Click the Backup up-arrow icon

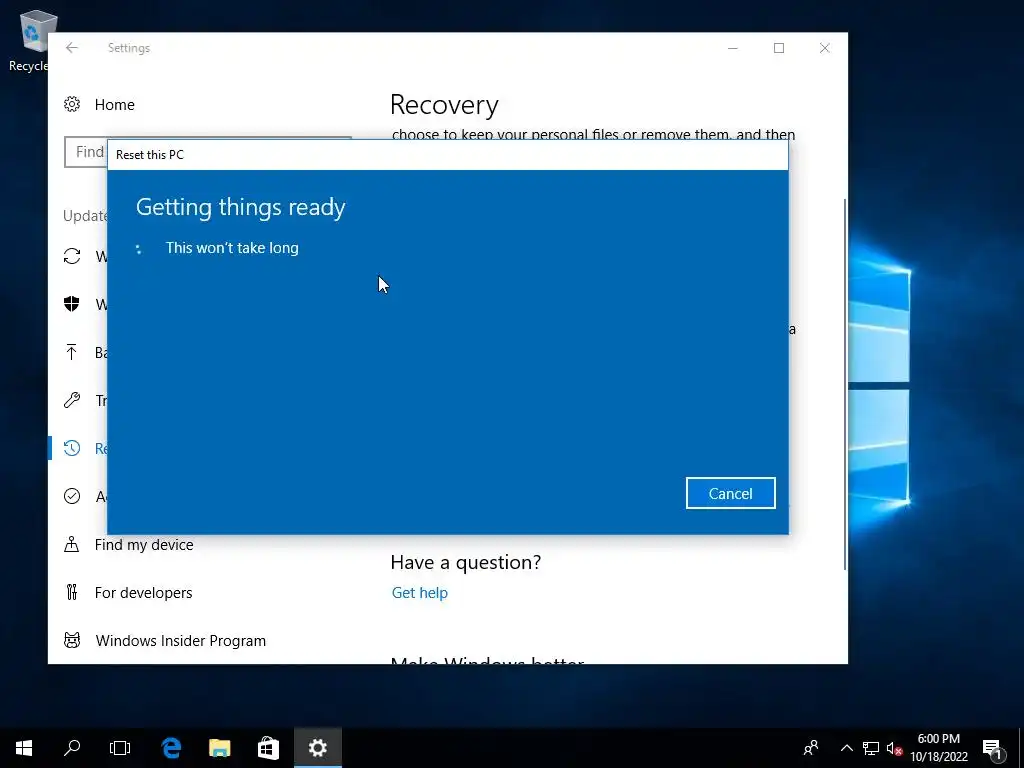[x=72, y=352]
